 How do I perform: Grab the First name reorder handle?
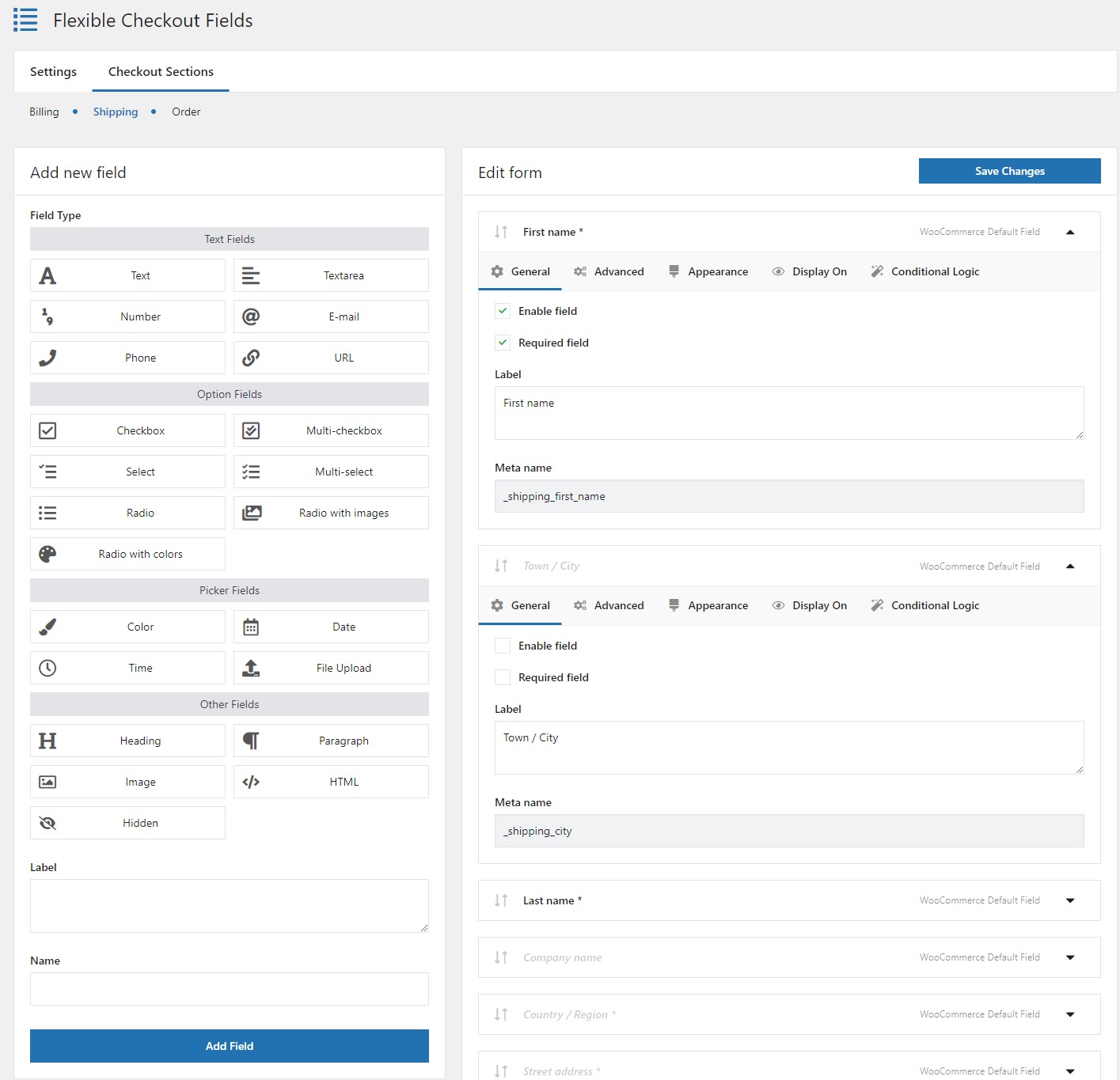point(501,232)
